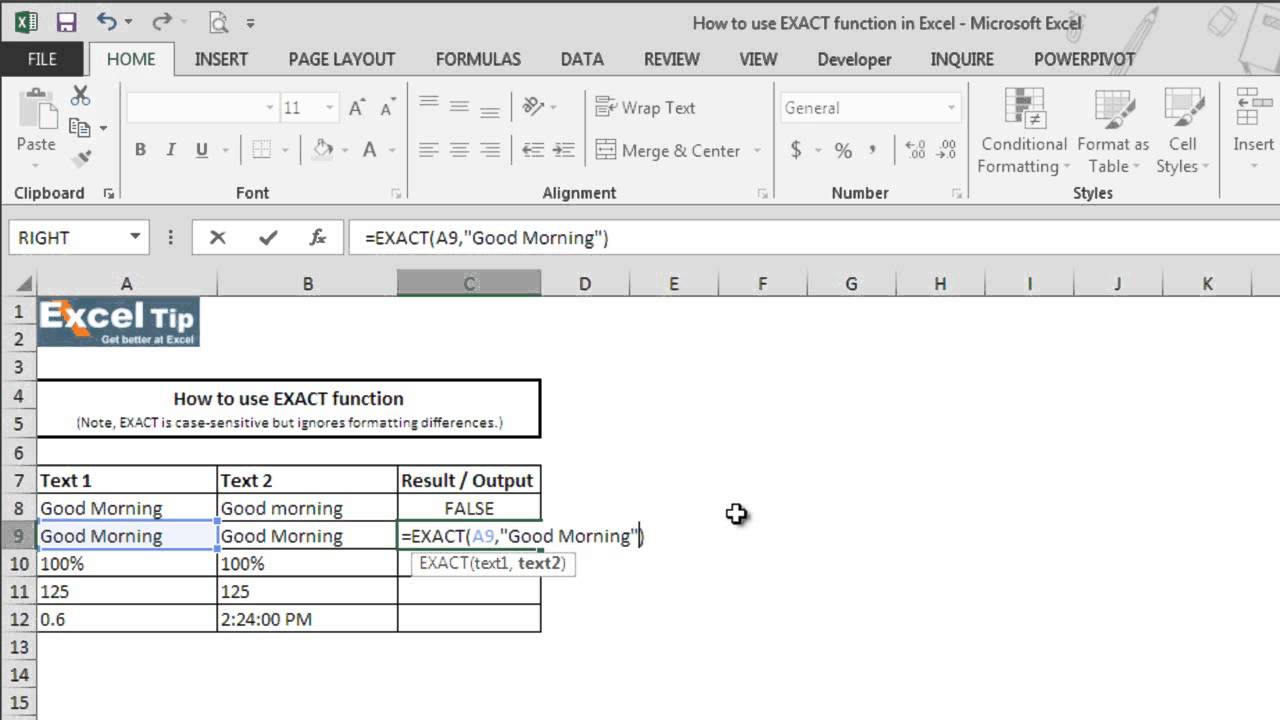Select cell containing 2:24:00 PM

pyautogui.click(x=307, y=619)
